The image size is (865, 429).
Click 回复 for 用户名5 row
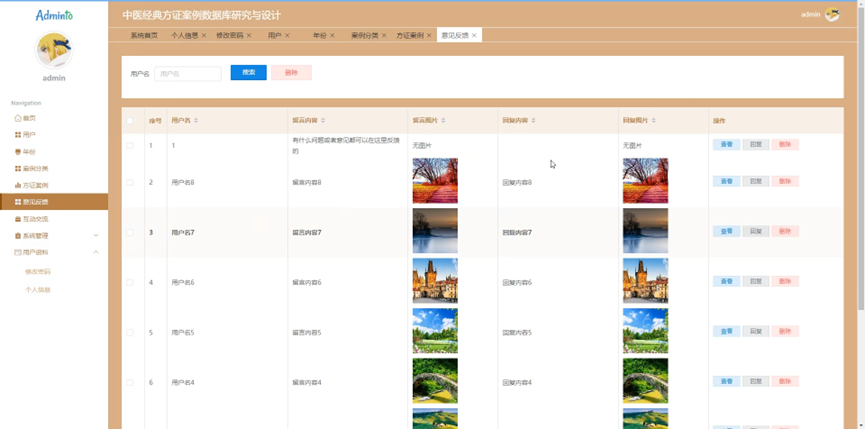click(x=756, y=331)
